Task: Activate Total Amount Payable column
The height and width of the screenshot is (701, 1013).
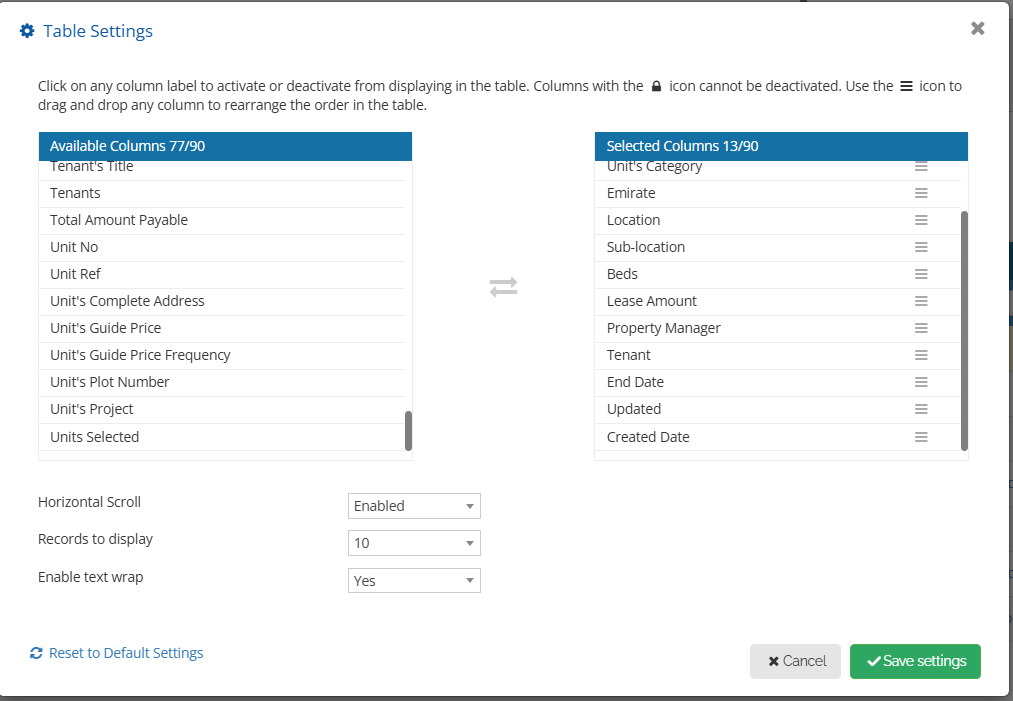Action: pyautogui.click(x=119, y=220)
